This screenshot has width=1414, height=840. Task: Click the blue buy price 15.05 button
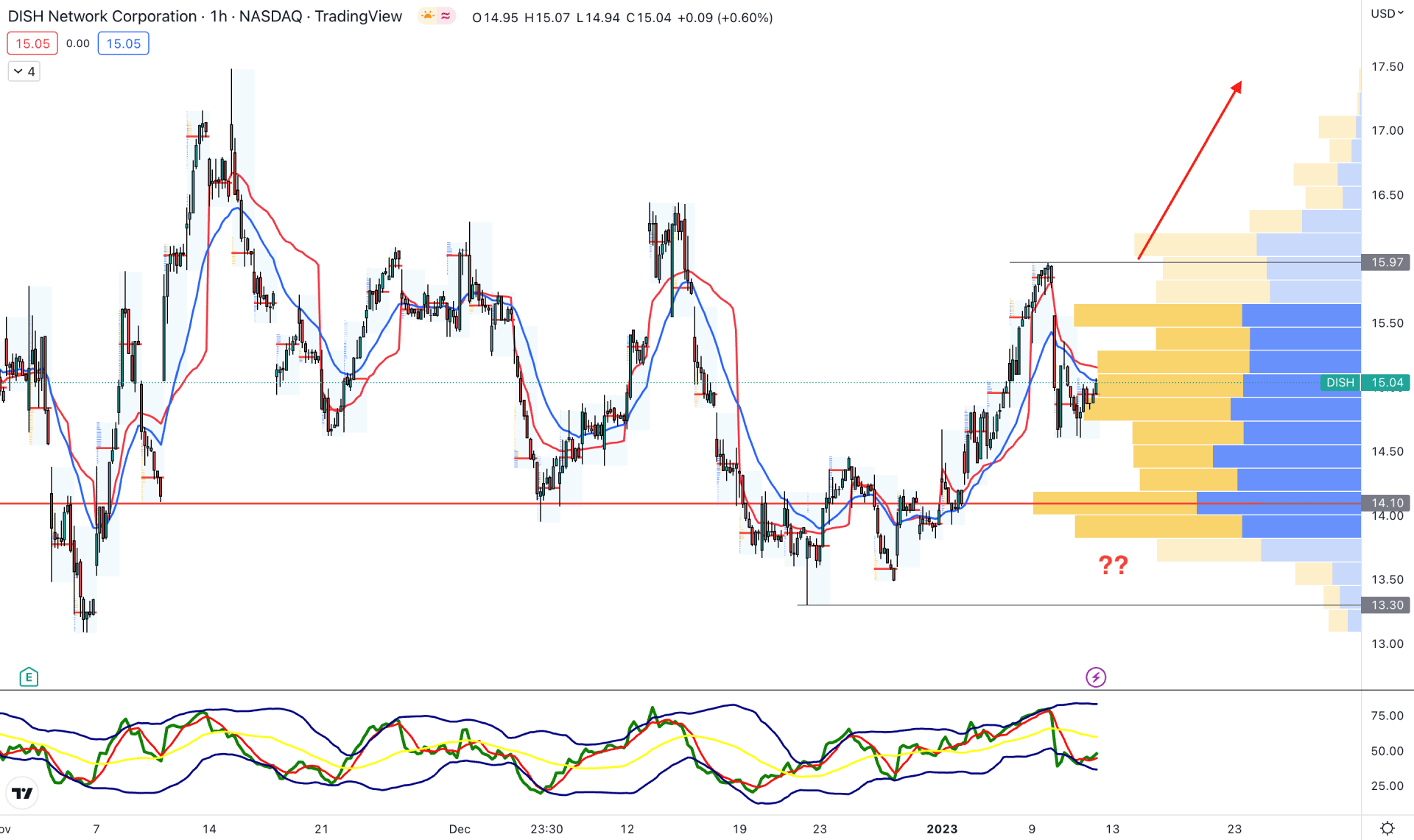coord(123,43)
